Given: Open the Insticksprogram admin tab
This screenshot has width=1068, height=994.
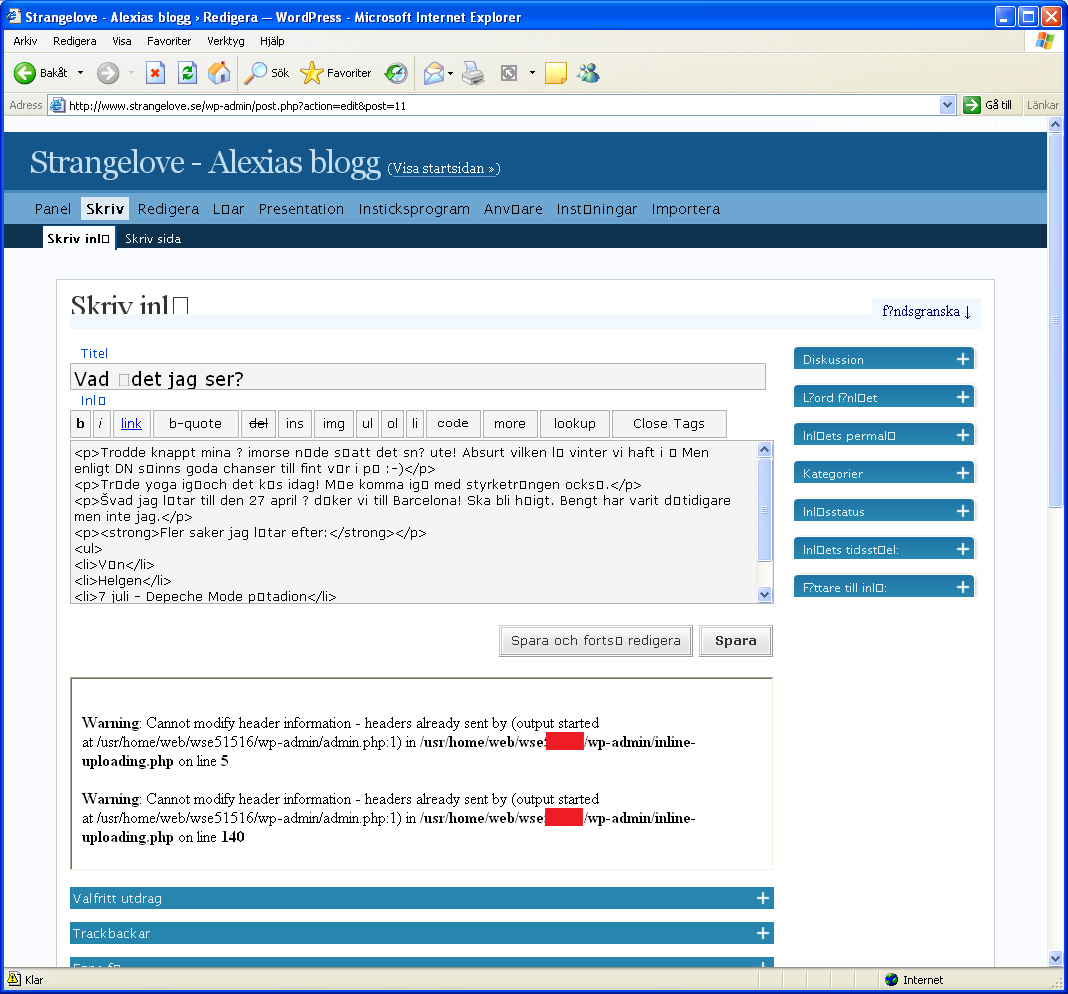Looking at the screenshot, I should click(414, 208).
